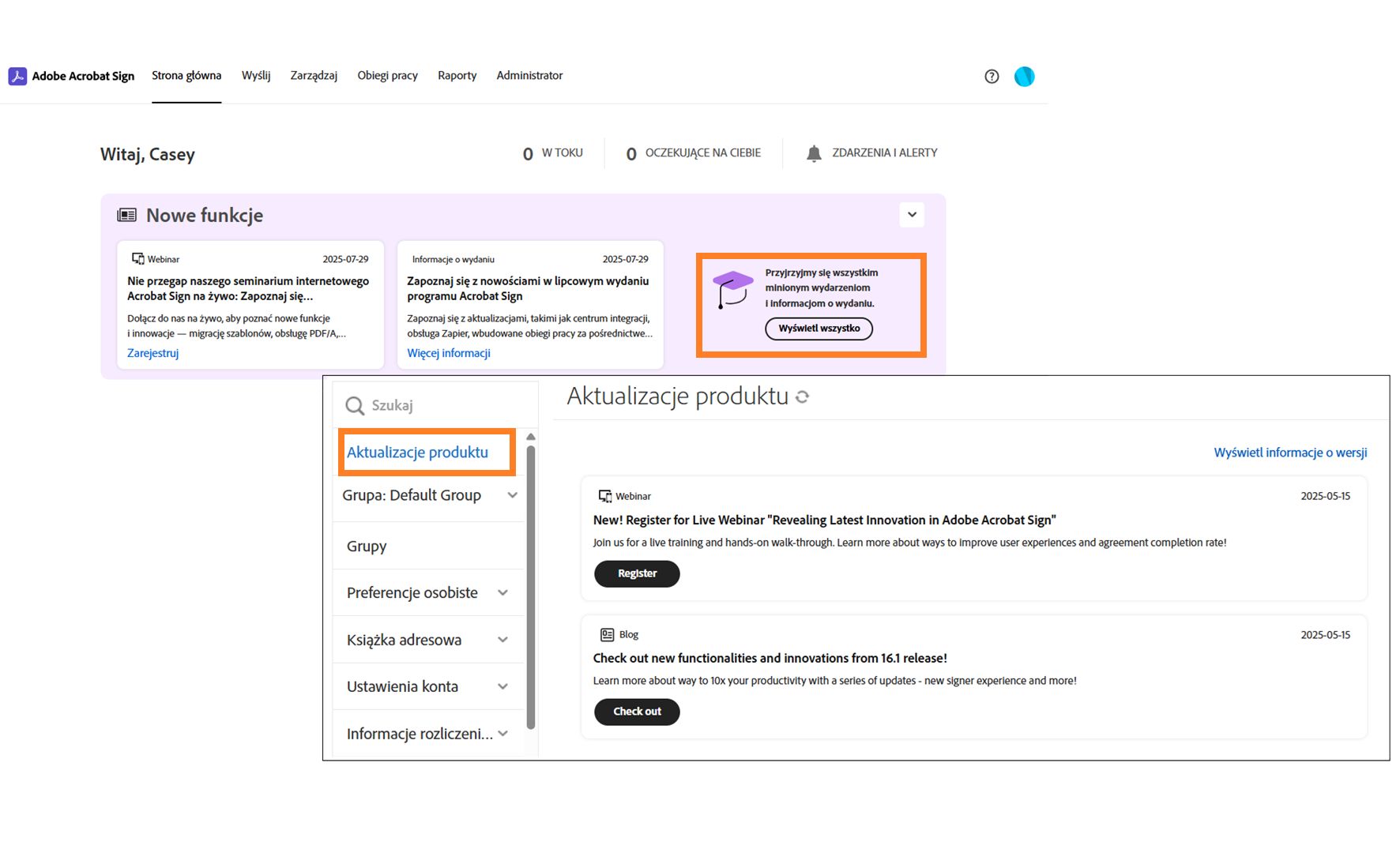Screen dimensions: 1400x868
Task: Click the Adobe Acrobat Sign logo icon
Action: (x=17, y=76)
